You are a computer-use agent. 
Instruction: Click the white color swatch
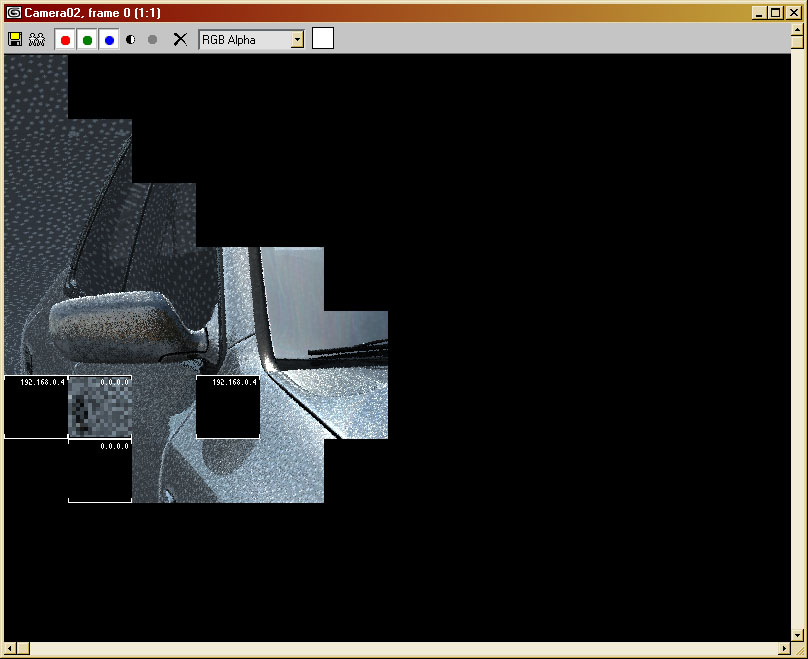323,39
